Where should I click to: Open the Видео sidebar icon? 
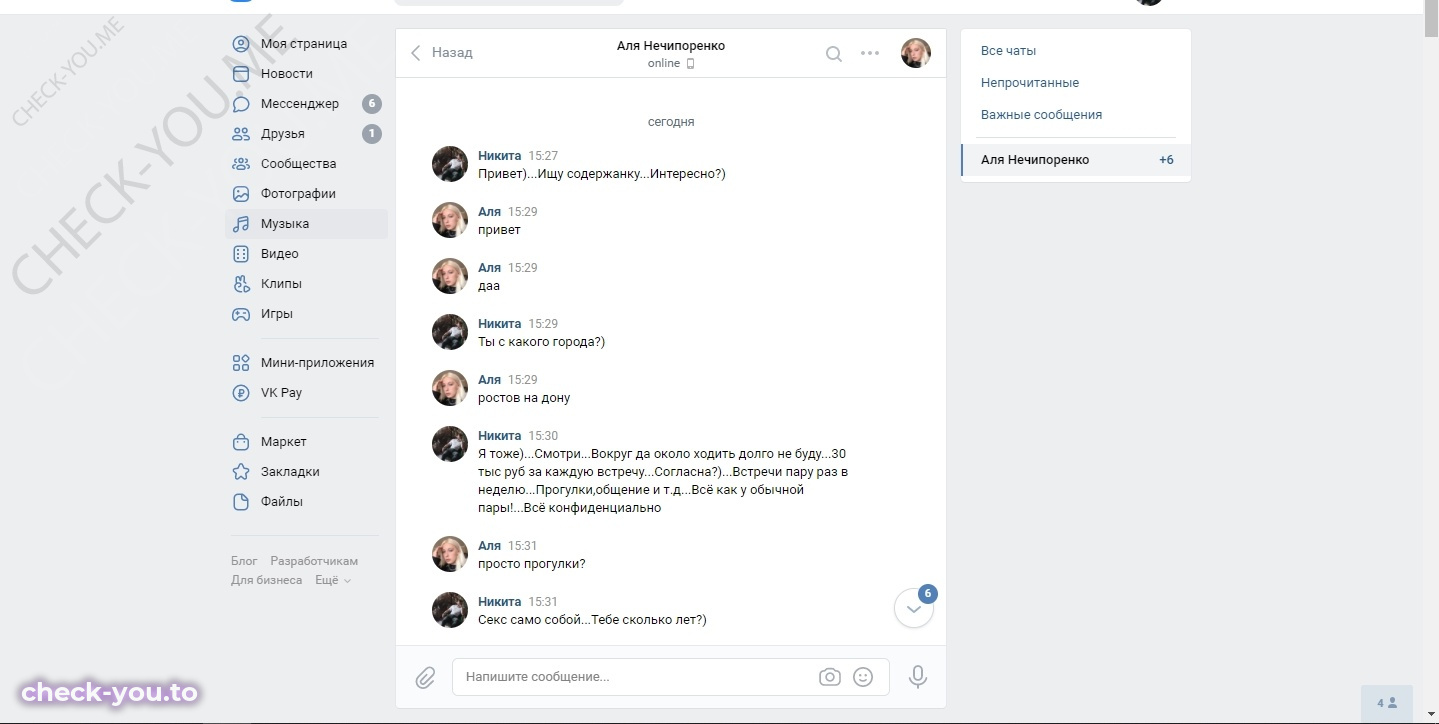(x=241, y=254)
